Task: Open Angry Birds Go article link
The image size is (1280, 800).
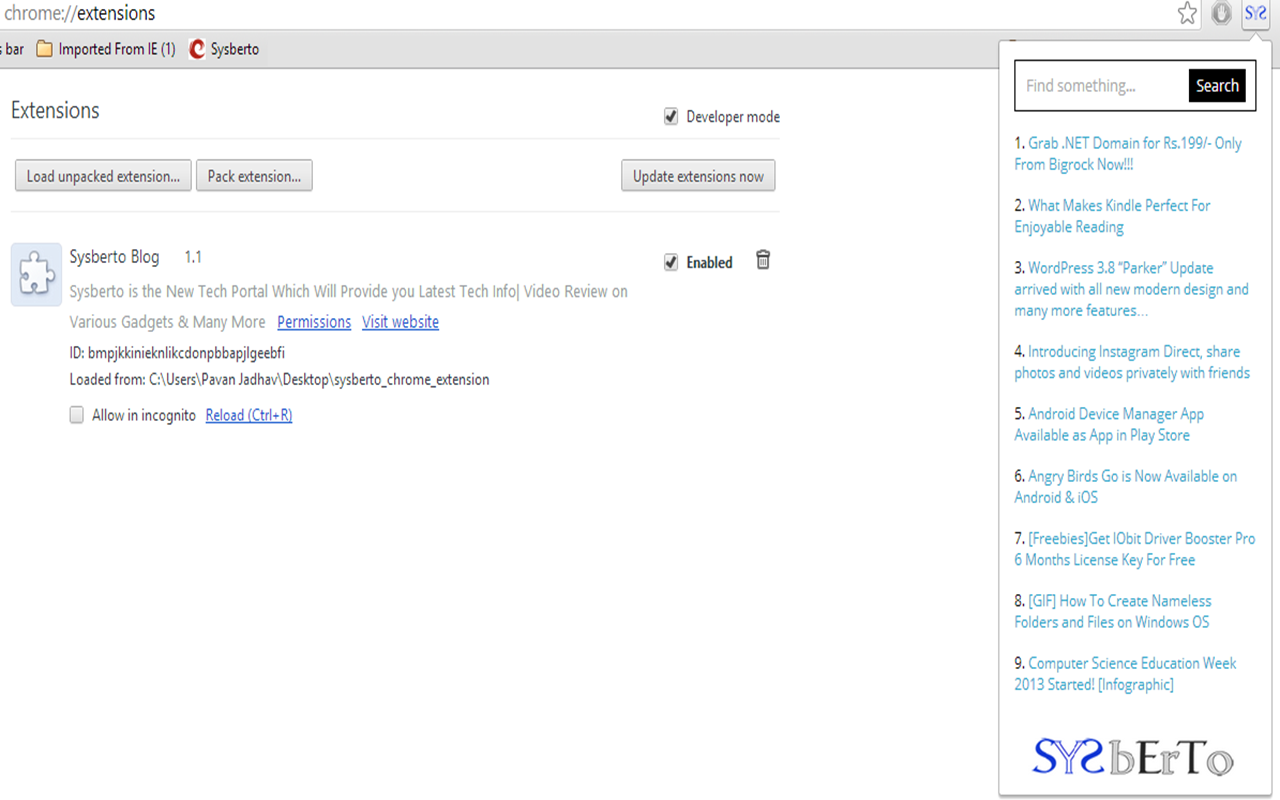Action: [x=1125, y=486]
